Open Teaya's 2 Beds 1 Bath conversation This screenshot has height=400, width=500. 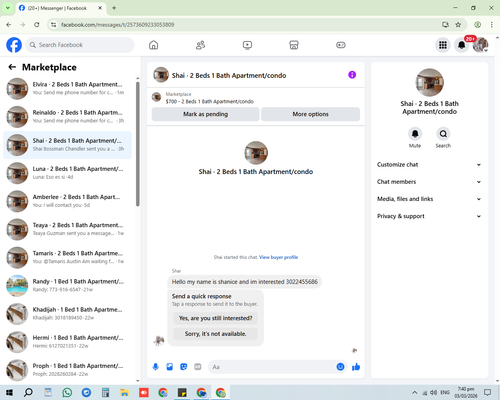coord(68,229)
